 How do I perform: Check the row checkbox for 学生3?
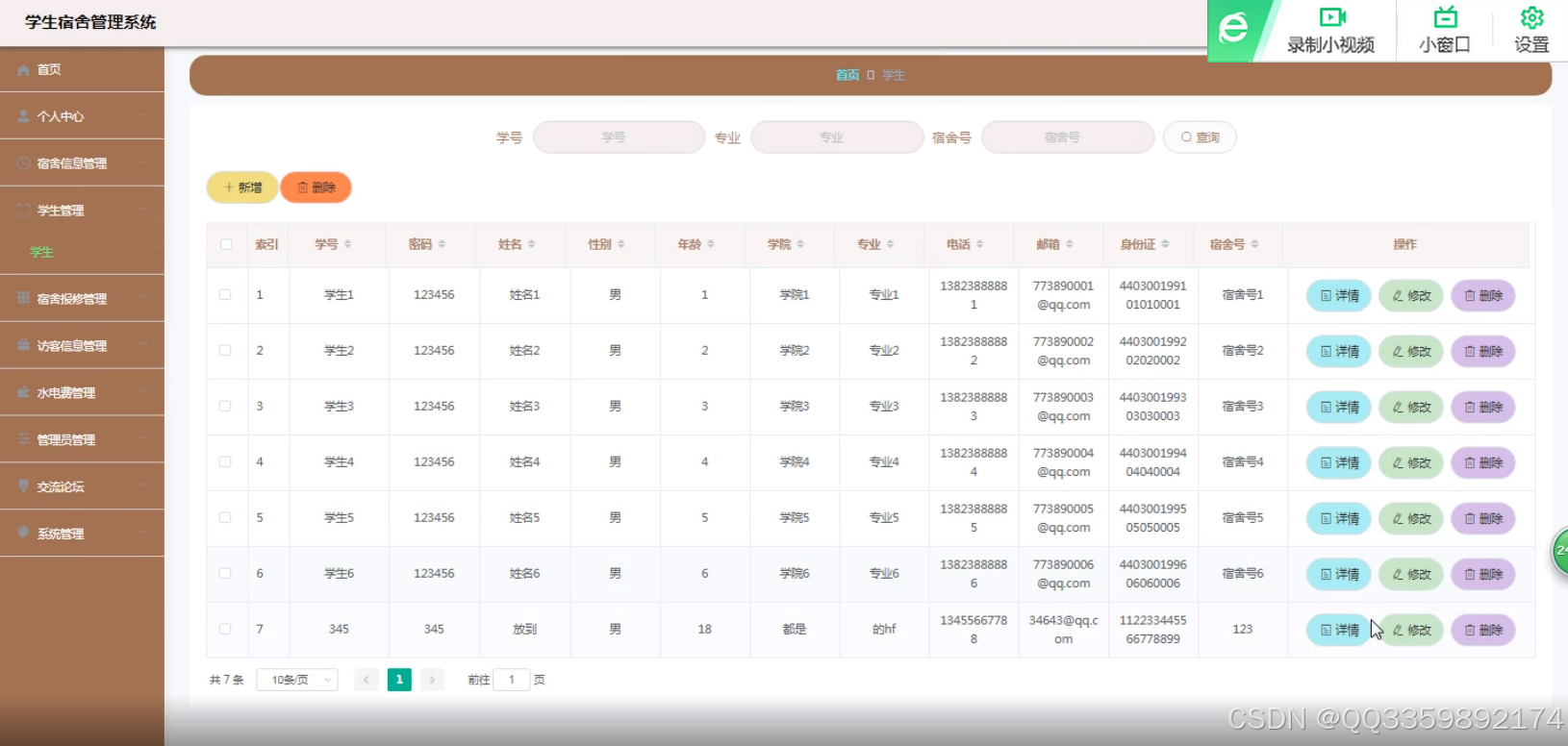(225, 406)
